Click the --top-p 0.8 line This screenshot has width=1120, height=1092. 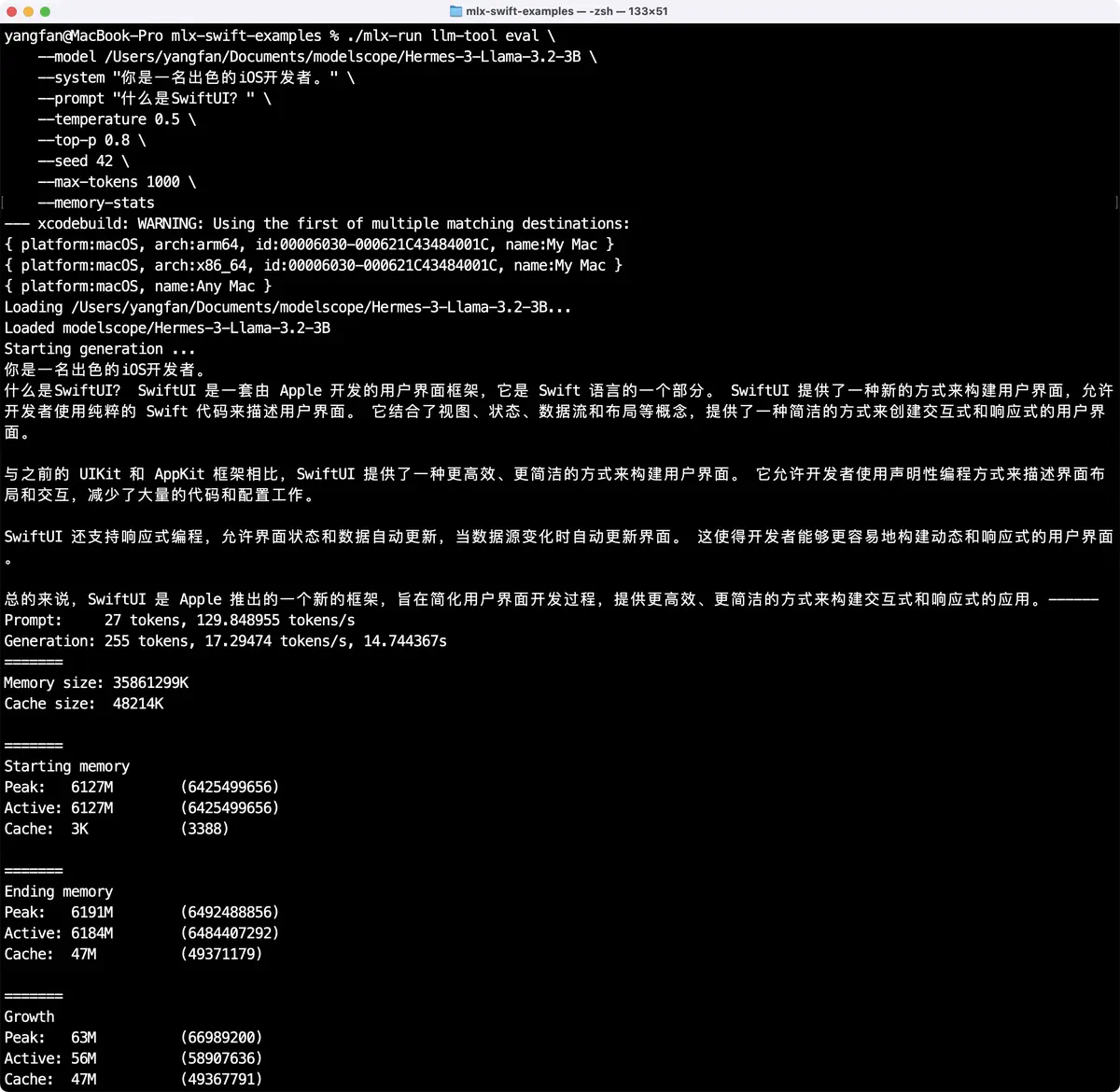[91, 140]
